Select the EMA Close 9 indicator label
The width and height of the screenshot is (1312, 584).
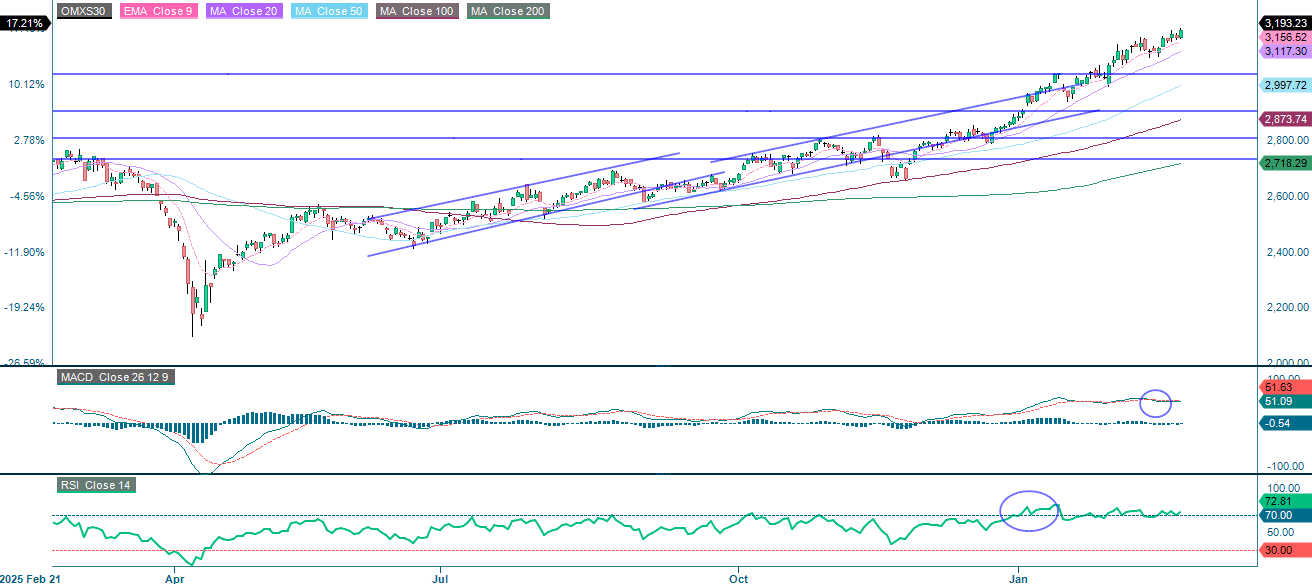click(158, 11)
